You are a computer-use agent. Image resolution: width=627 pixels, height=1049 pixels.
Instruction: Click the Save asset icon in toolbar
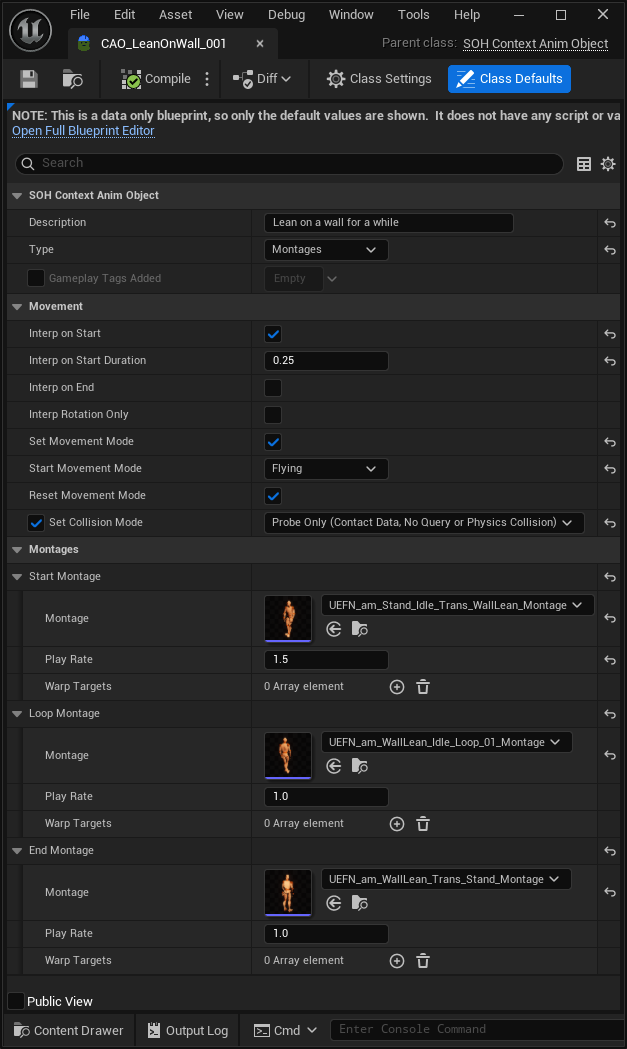click(x=29, y=79)
